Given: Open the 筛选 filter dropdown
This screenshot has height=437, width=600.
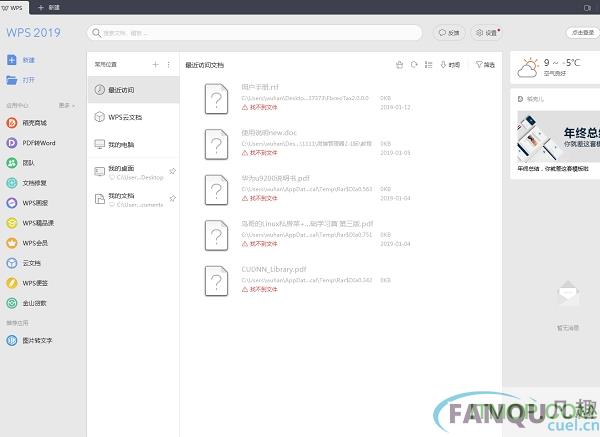Looking at the screenshot, I should [x=485, y=65].
